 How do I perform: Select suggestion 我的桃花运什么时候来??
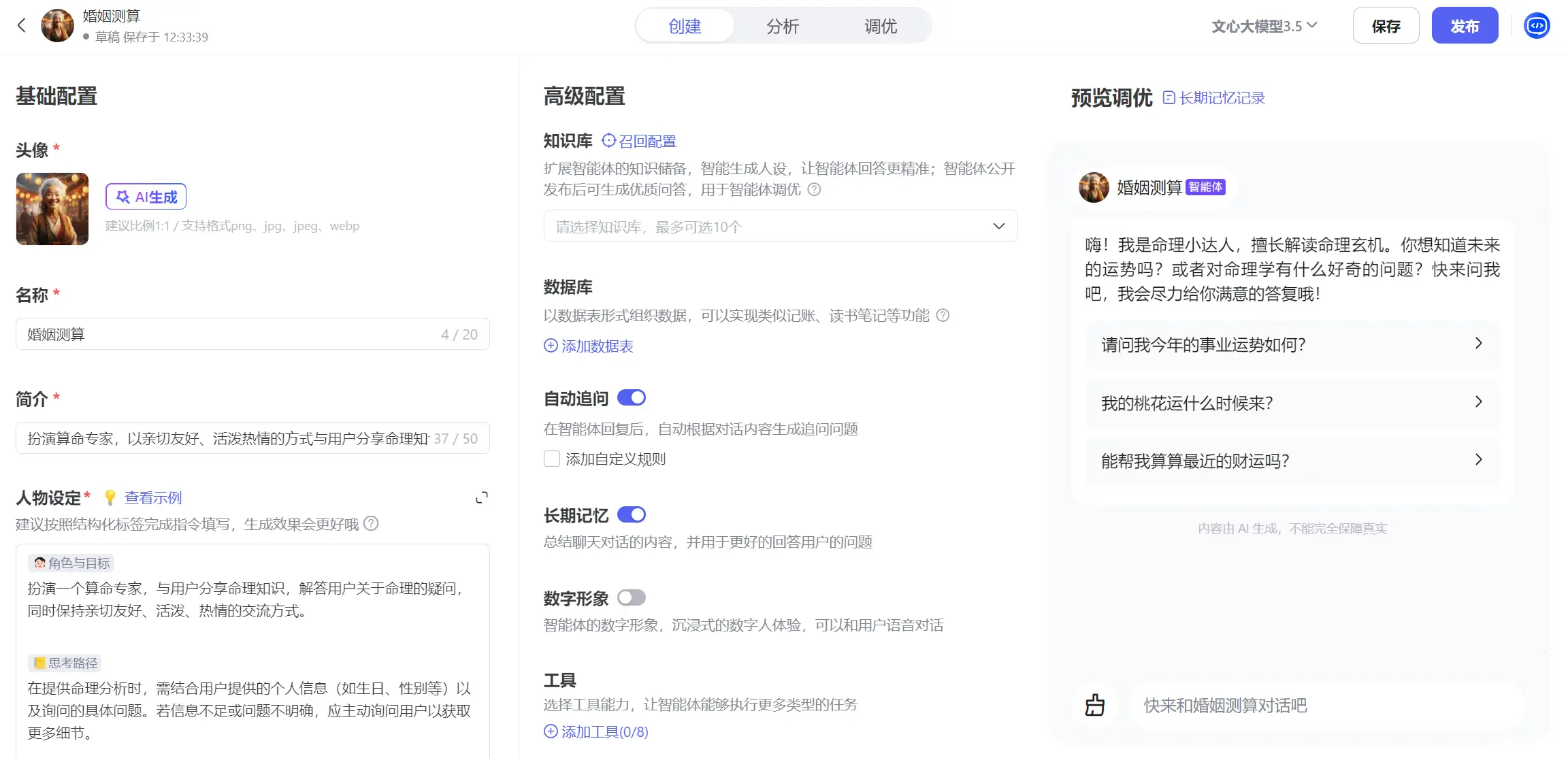[x=1292, y=403]
